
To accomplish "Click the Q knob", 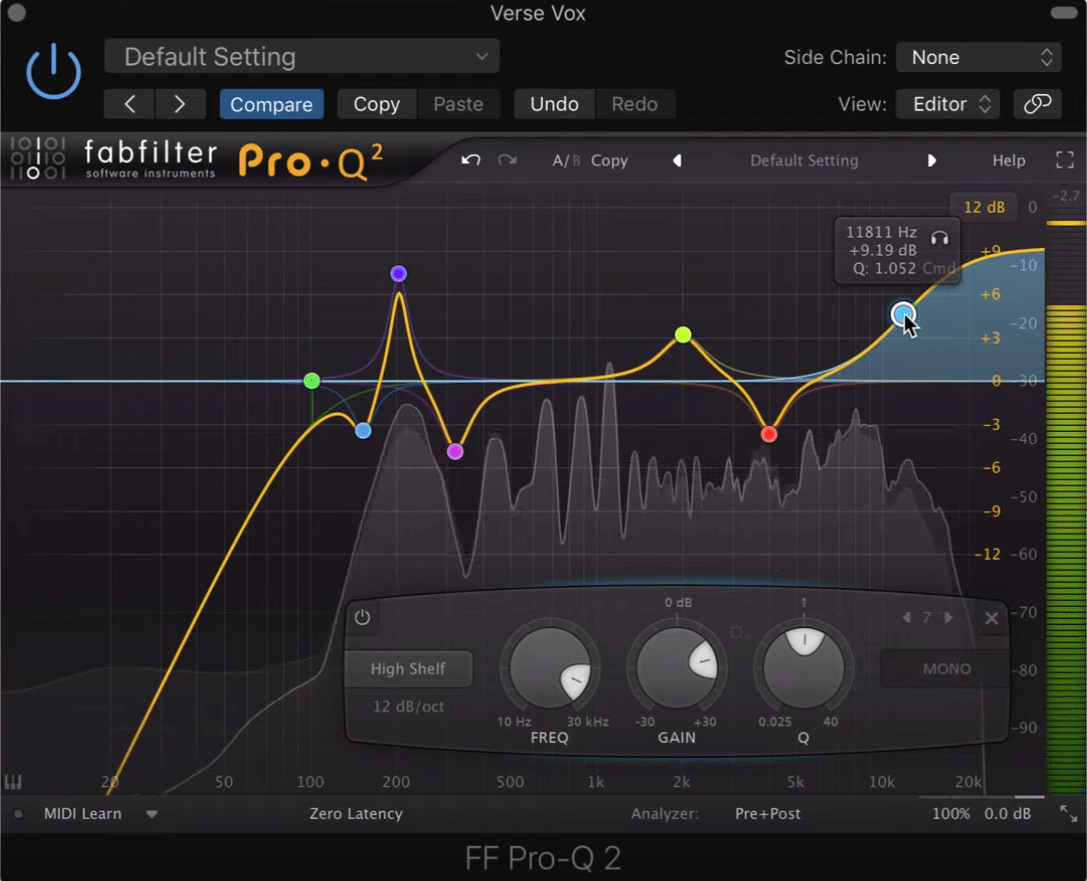I will tap(803, 668).
